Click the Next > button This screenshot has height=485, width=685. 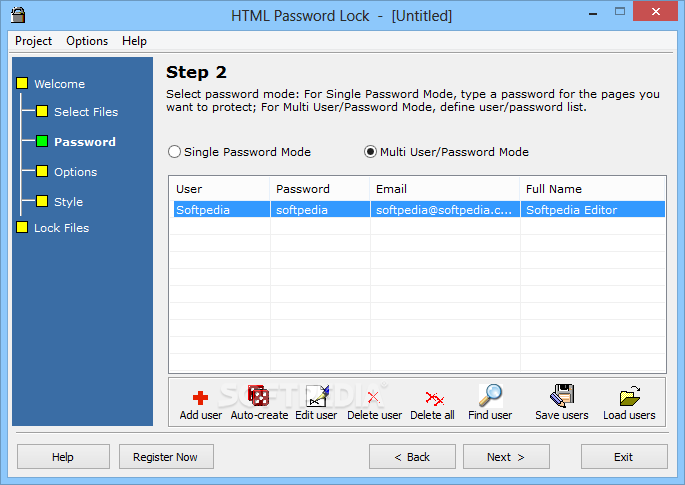[506, 457]
